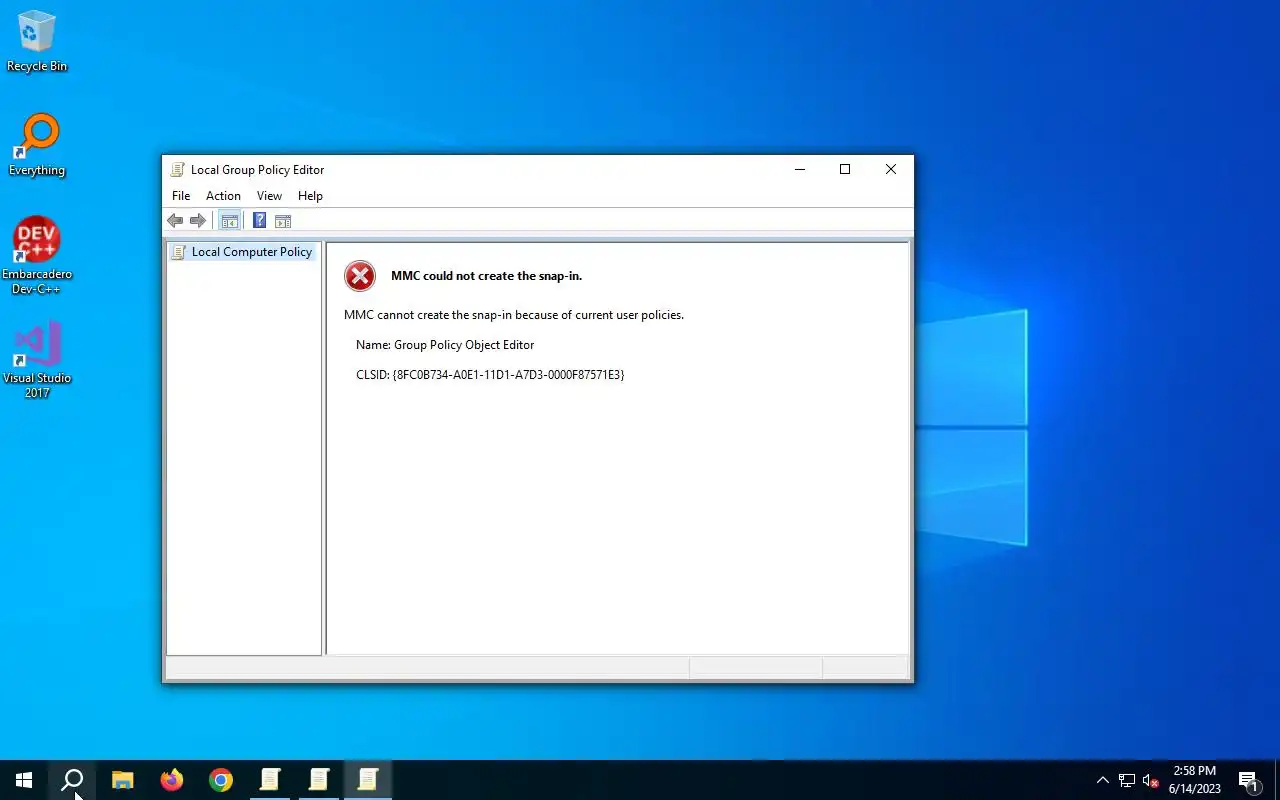Screen dimensions: 1280x800
Task: Toggle Show/Hide Console Tree toolbar icon
Action: (230, 221)
